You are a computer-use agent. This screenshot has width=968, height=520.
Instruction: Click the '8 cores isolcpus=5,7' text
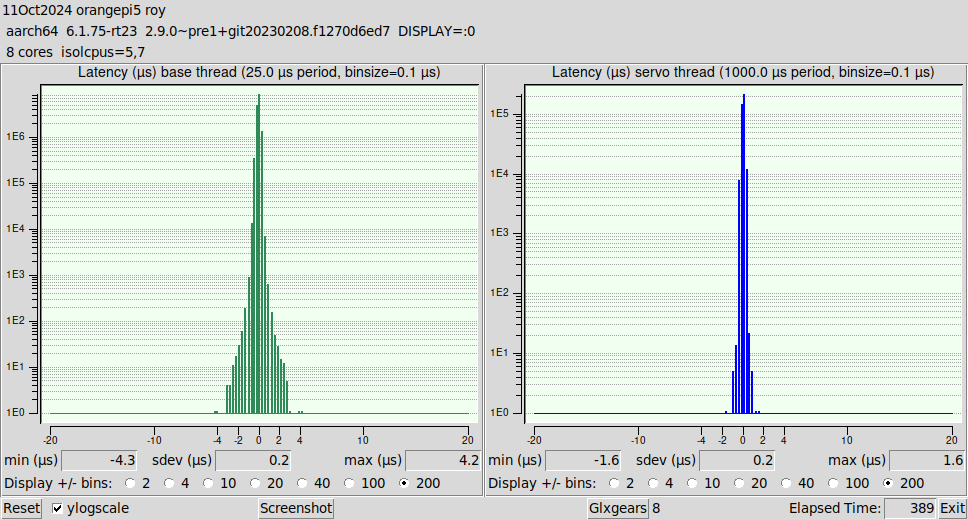[75, 52]
